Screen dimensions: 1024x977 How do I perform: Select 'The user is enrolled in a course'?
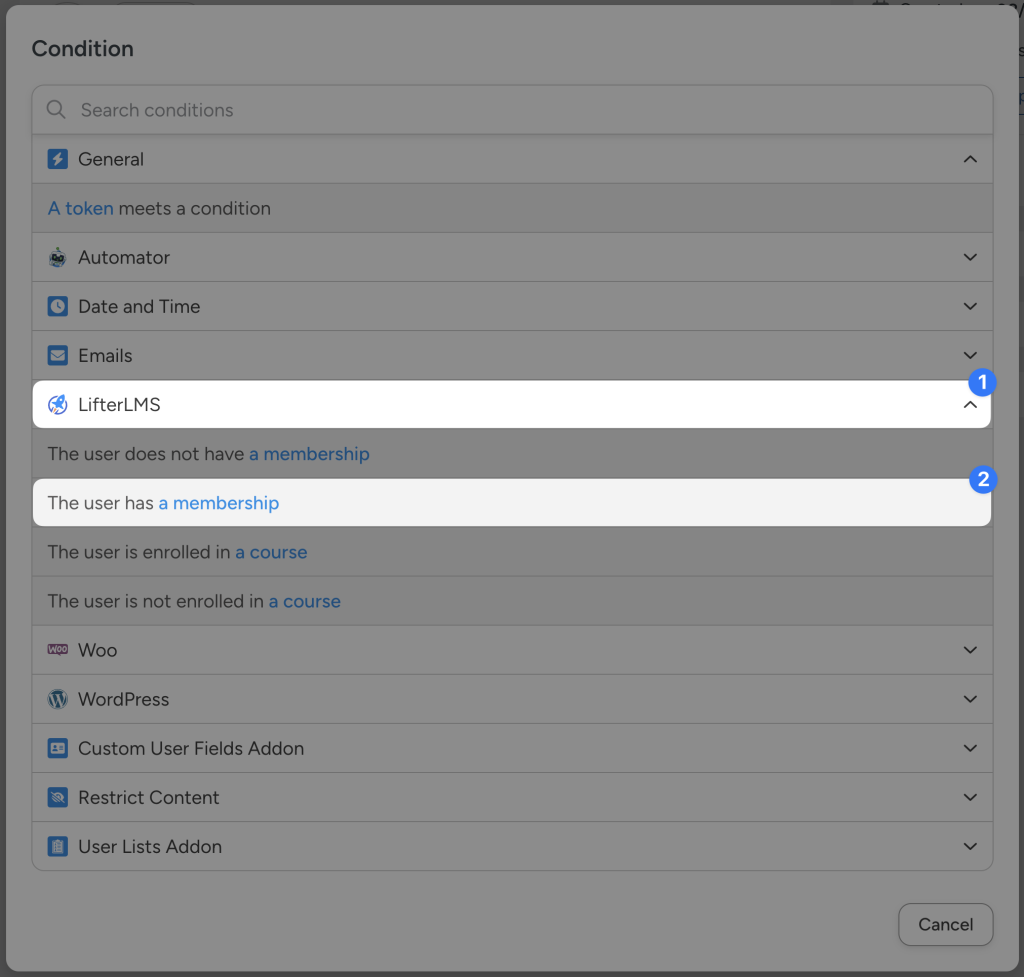coord(176,552)
